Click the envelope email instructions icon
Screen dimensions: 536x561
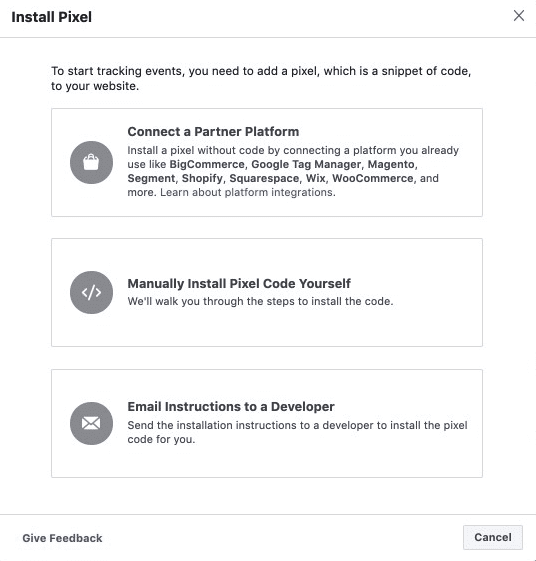(91, 423)
